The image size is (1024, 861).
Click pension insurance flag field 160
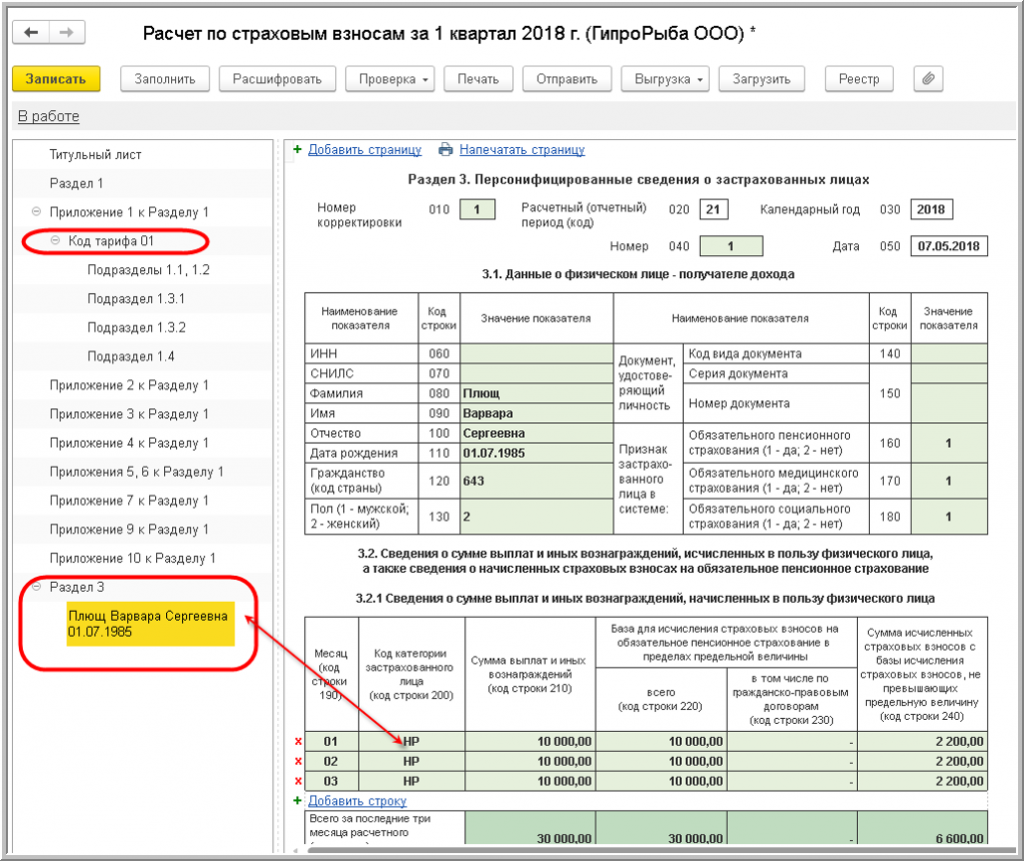949,443
